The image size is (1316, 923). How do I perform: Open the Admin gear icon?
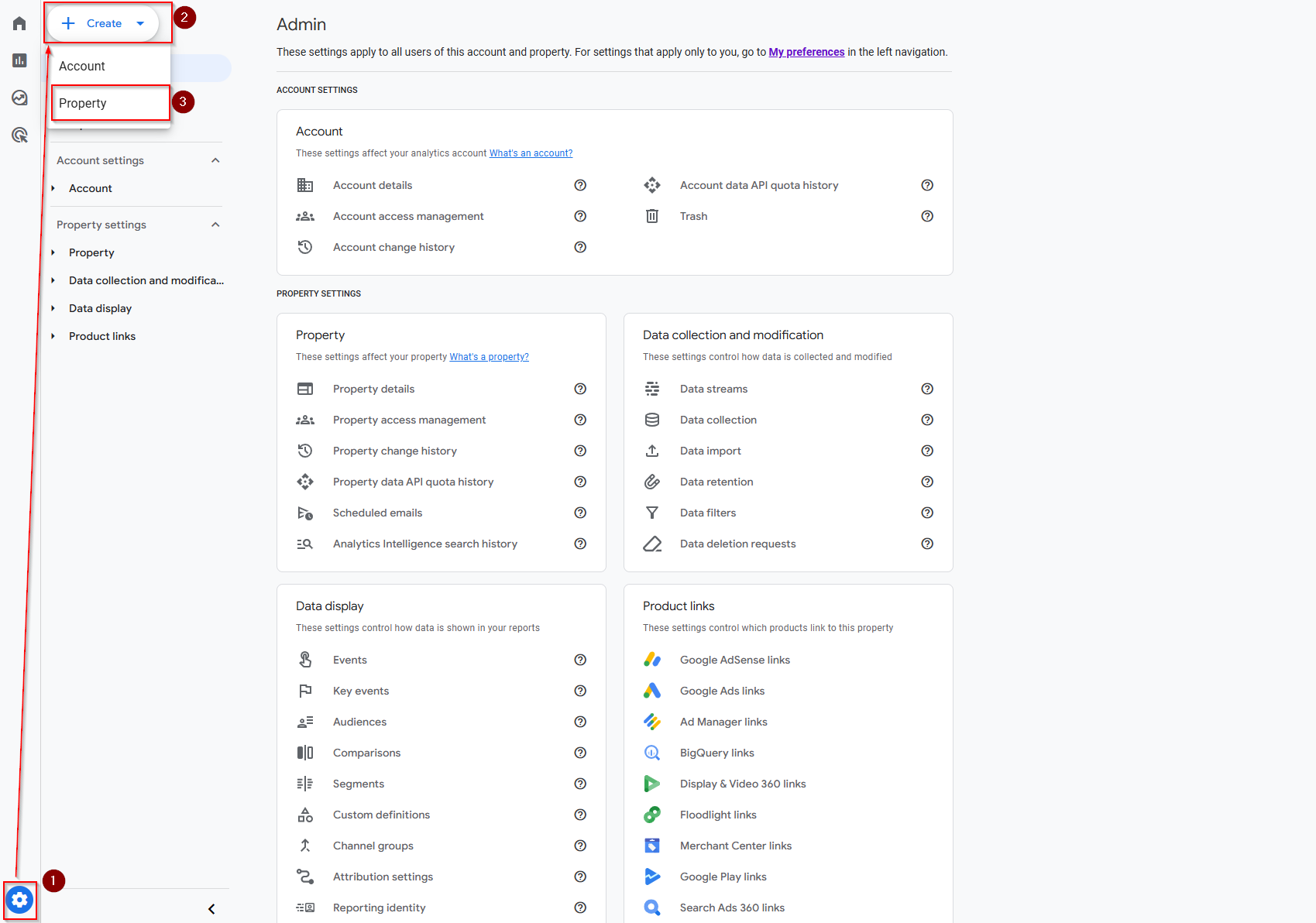pos(19,900)
